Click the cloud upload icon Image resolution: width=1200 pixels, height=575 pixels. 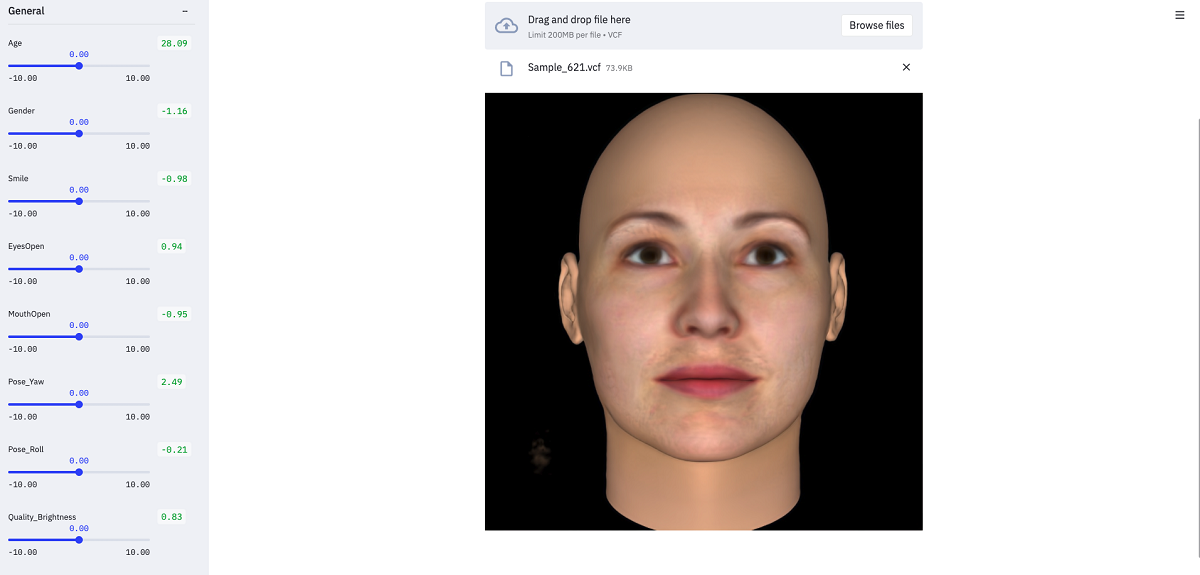[x=507, y=26]
